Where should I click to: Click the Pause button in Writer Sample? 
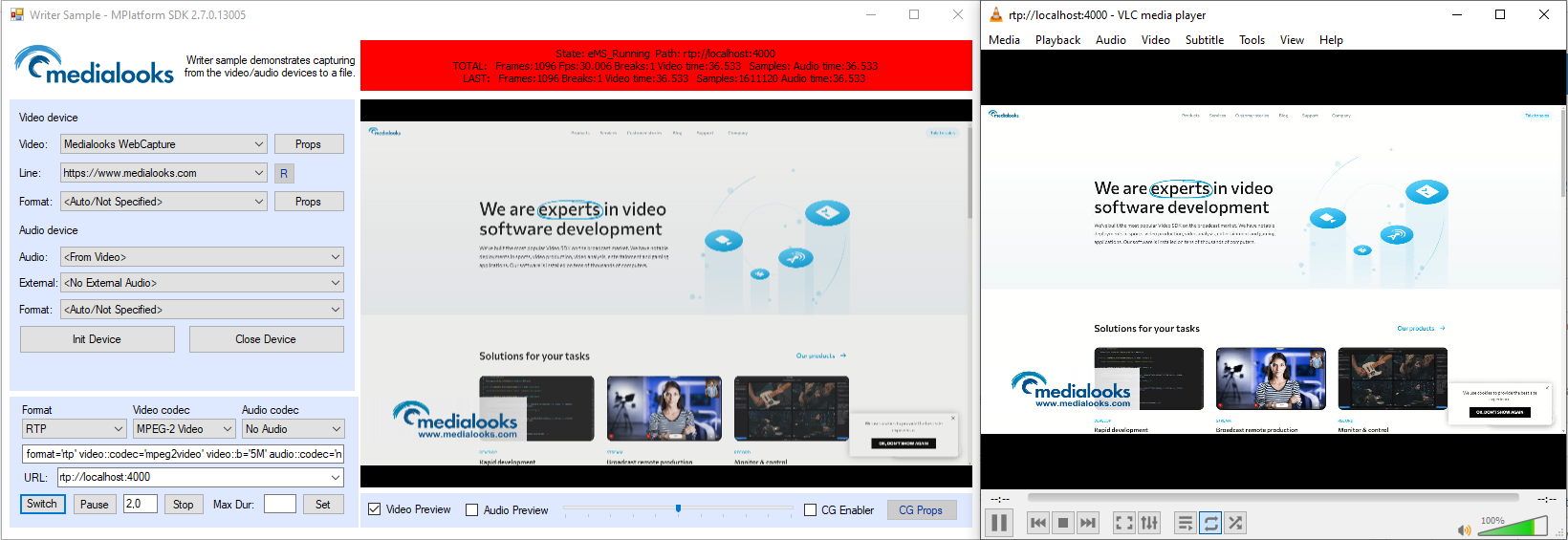point(95,504)
